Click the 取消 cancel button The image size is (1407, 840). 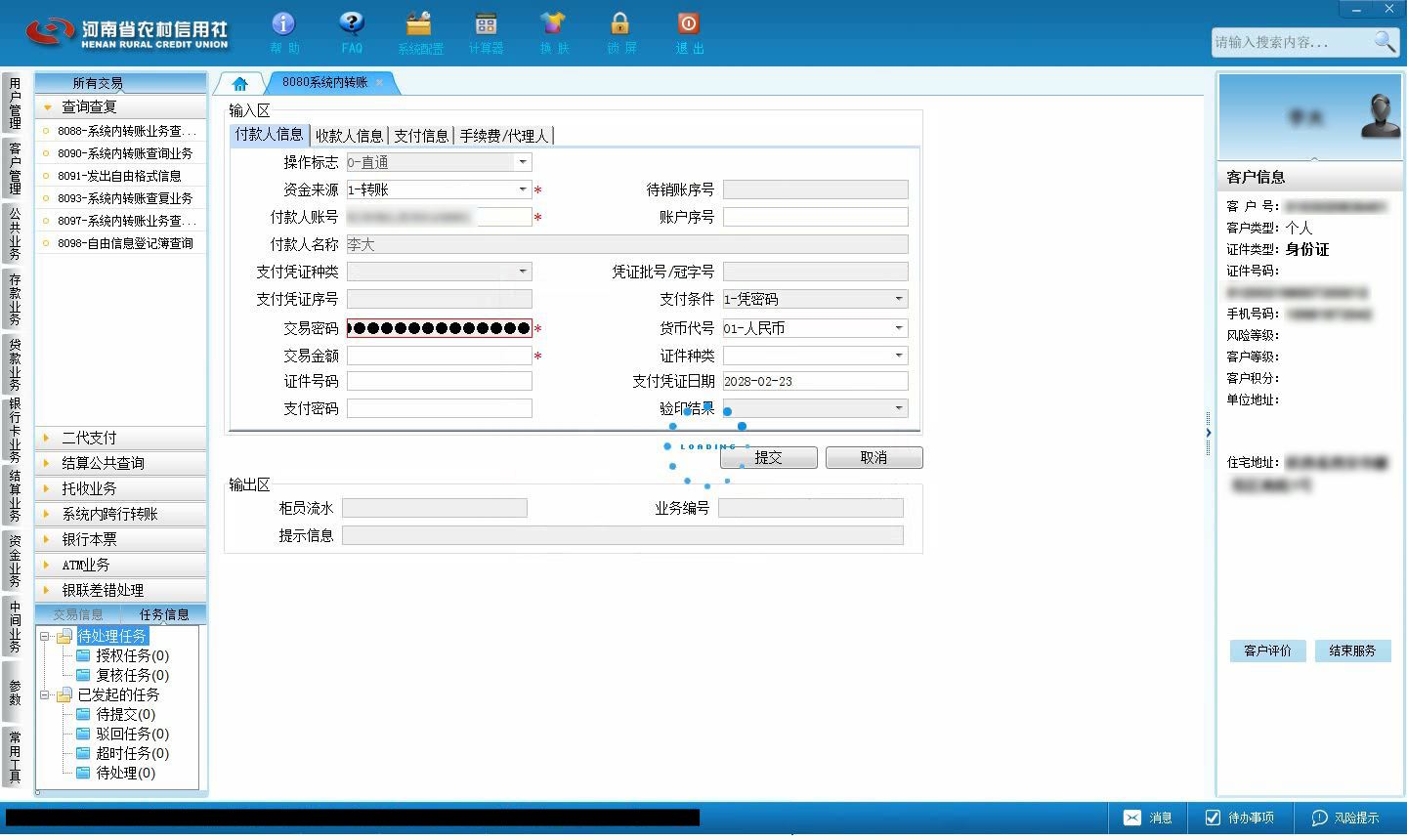[874, 457]
